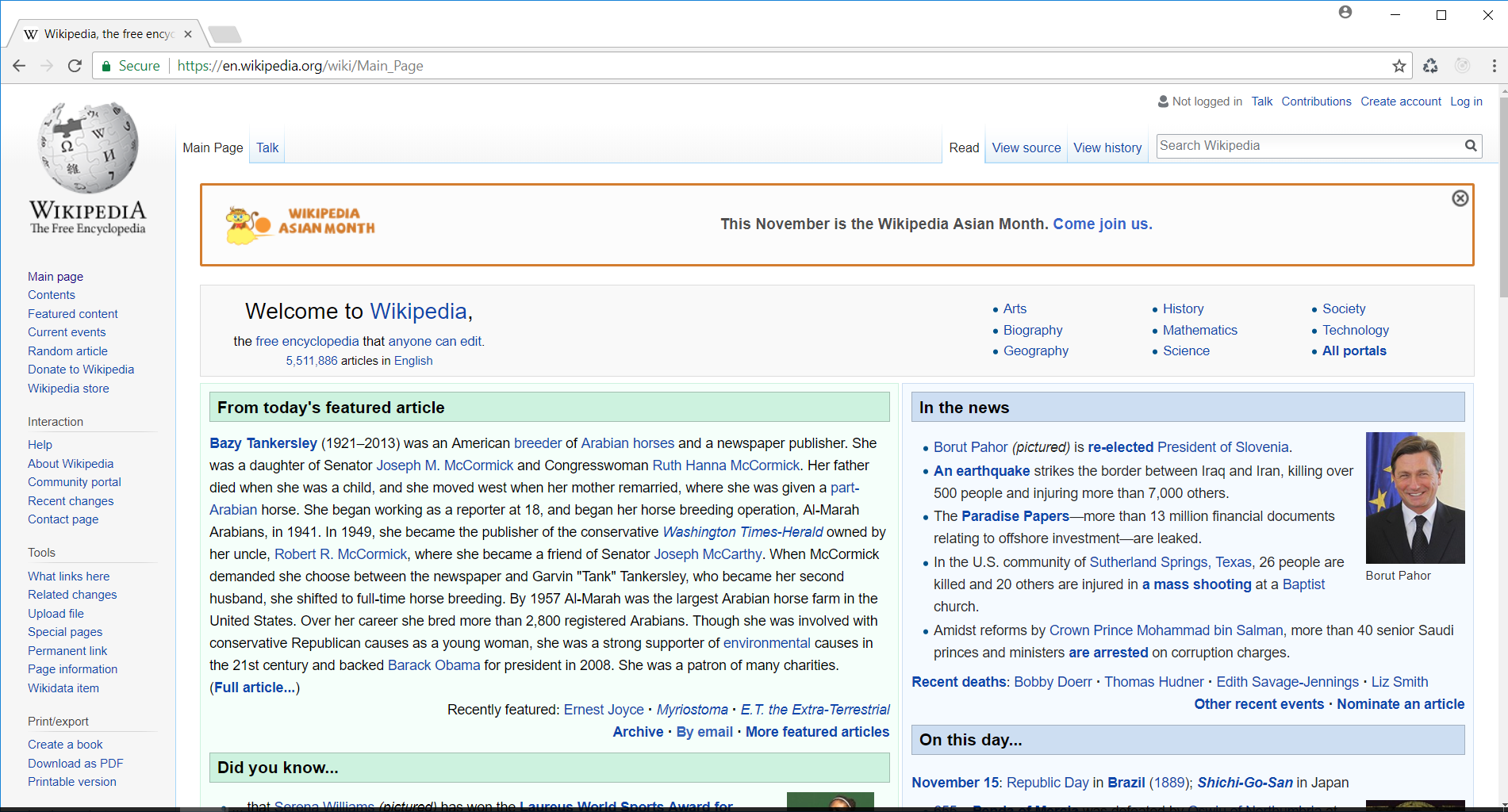Click Log in link
1508x812 pixels.
(x=1466, y=101)
